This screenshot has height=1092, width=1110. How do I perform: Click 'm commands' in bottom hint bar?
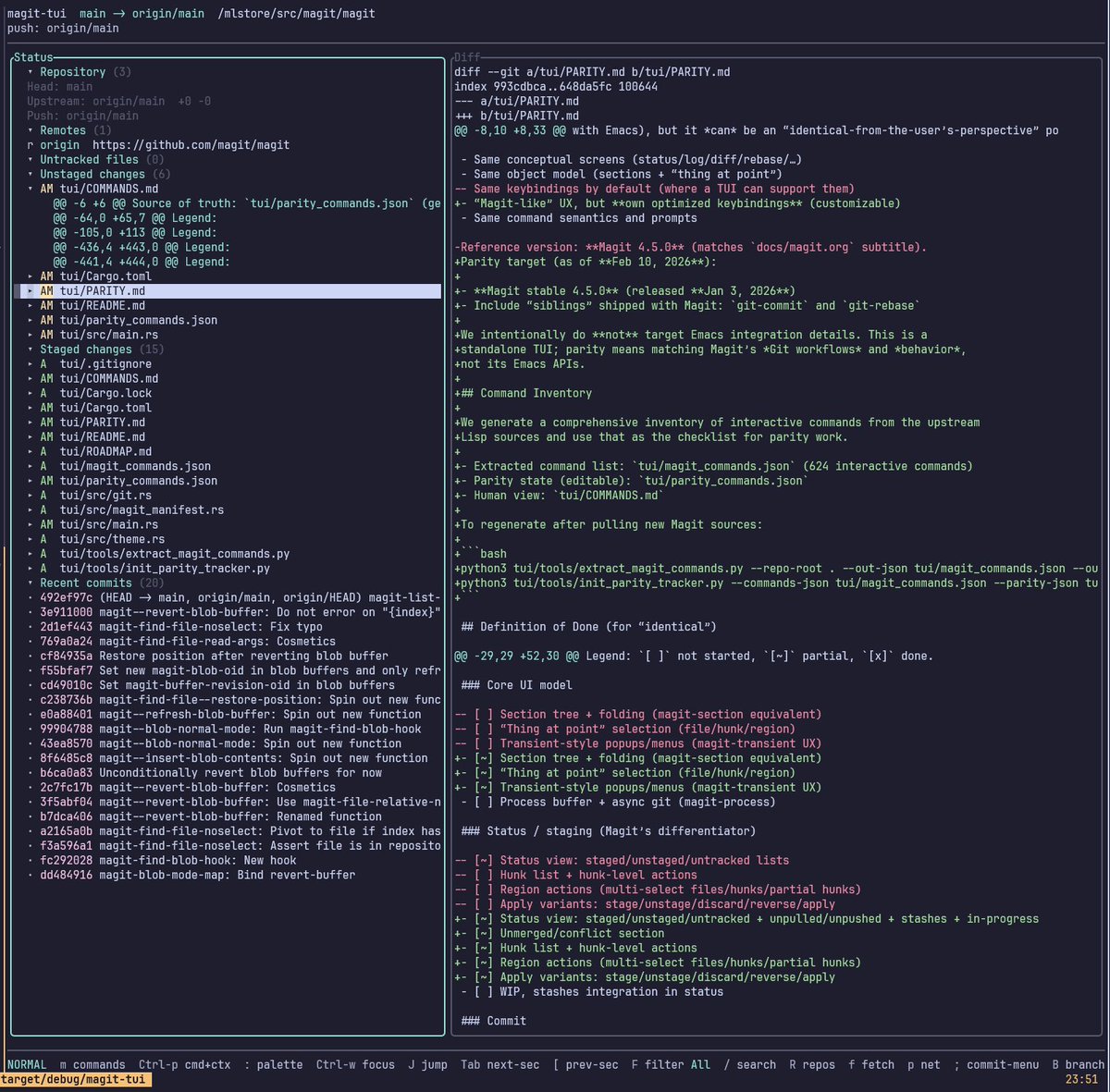click(92, 1065)
